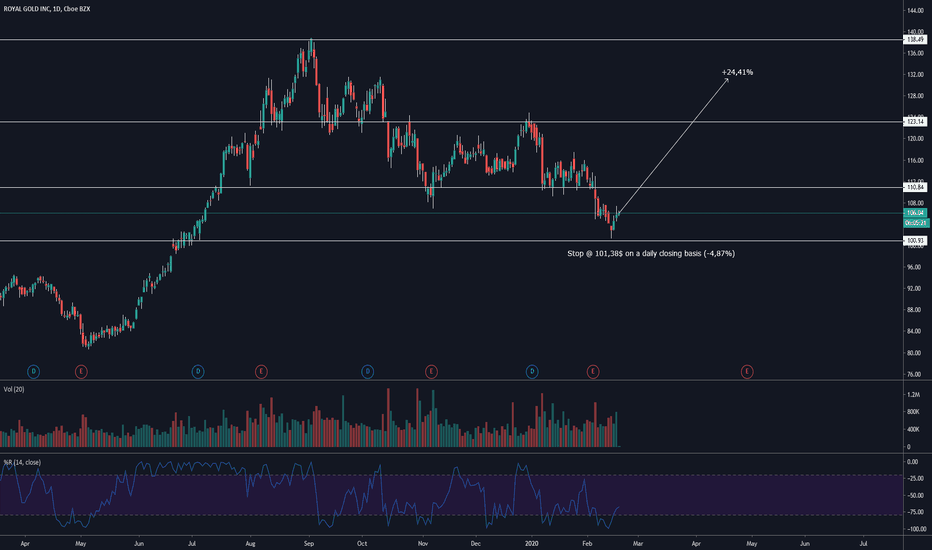The height and width of the screenshot is (550, 932).
Task: Click the first dividend D marker near April 2019
Action: pos(33,372)
